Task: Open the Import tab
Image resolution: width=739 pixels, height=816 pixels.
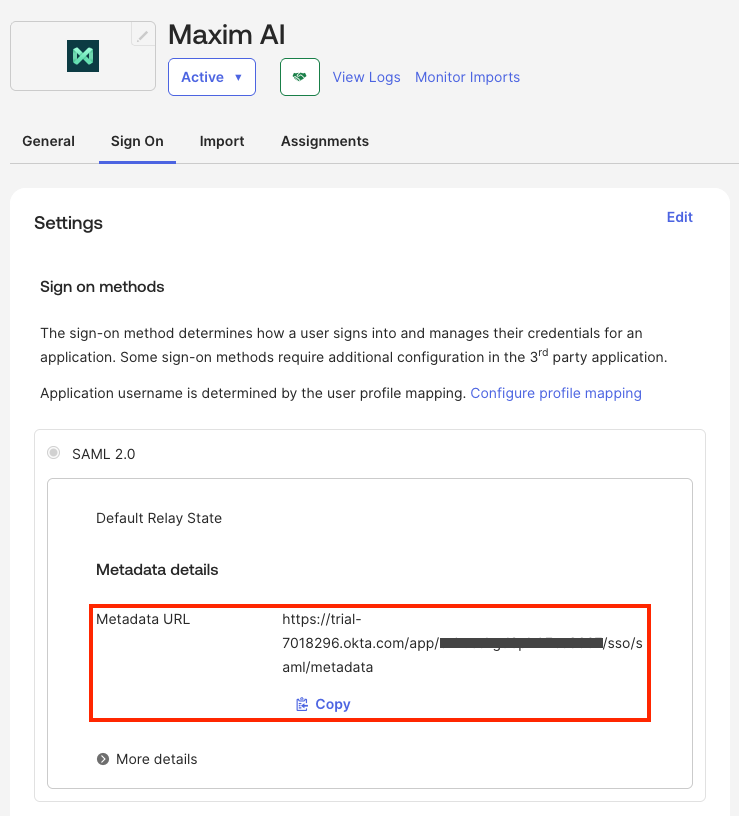Action: (221, 141)
